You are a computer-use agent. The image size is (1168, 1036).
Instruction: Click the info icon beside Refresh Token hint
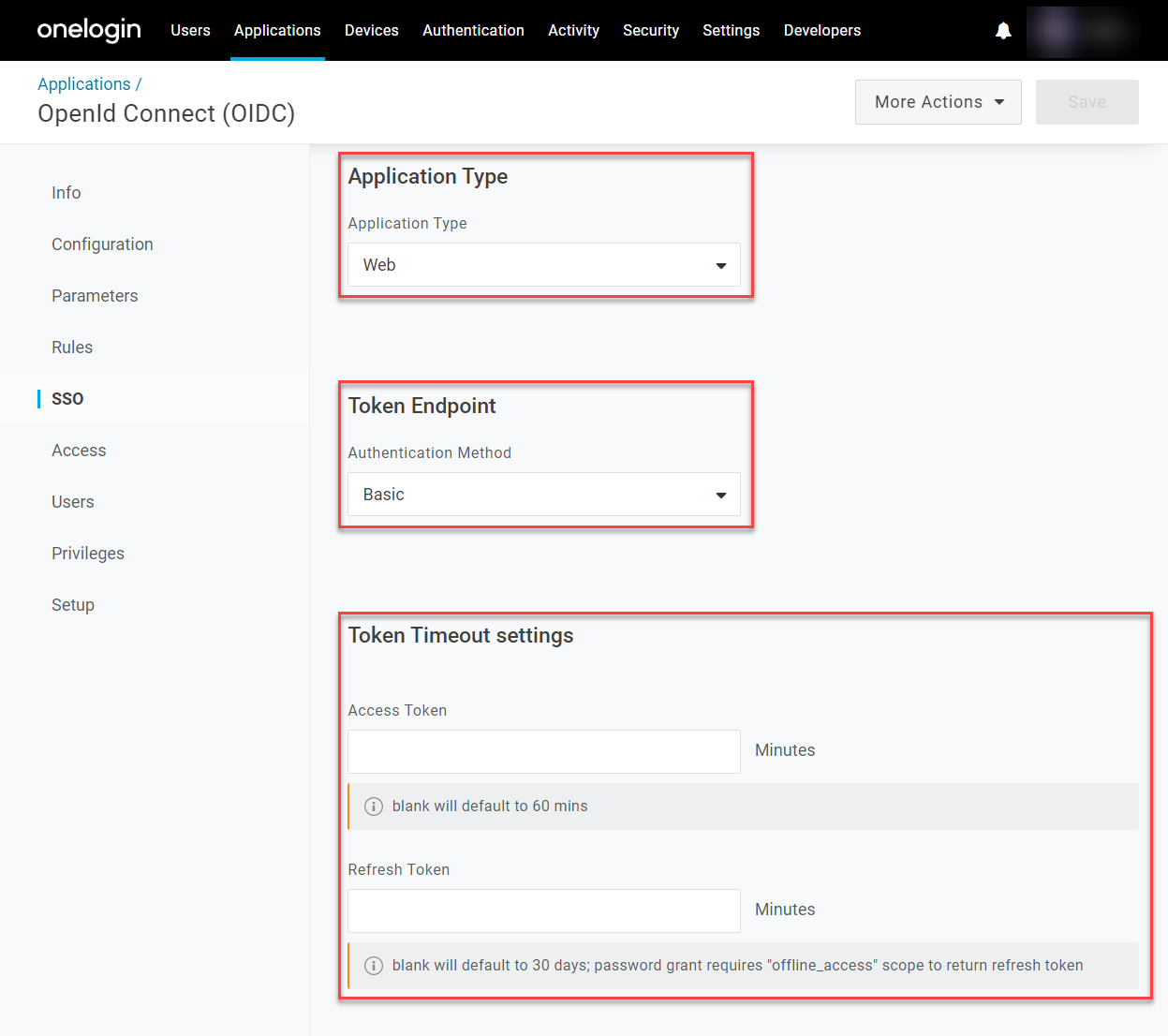tap(374, 965)
